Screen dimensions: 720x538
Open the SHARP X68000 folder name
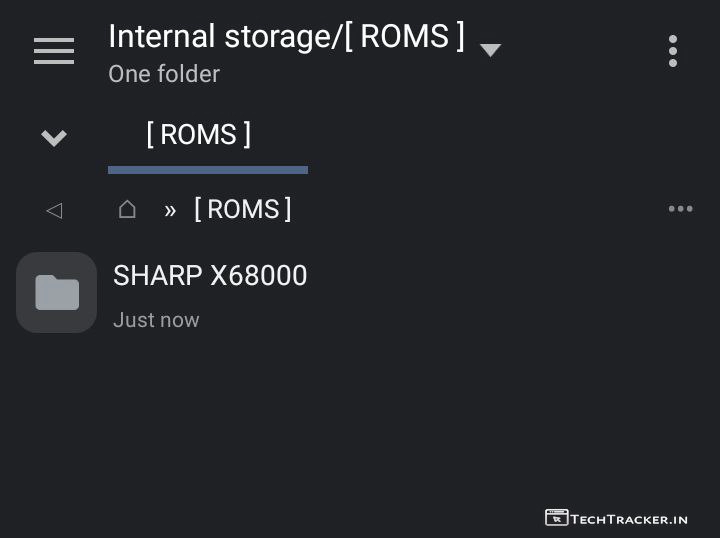(x=210, y=276)
